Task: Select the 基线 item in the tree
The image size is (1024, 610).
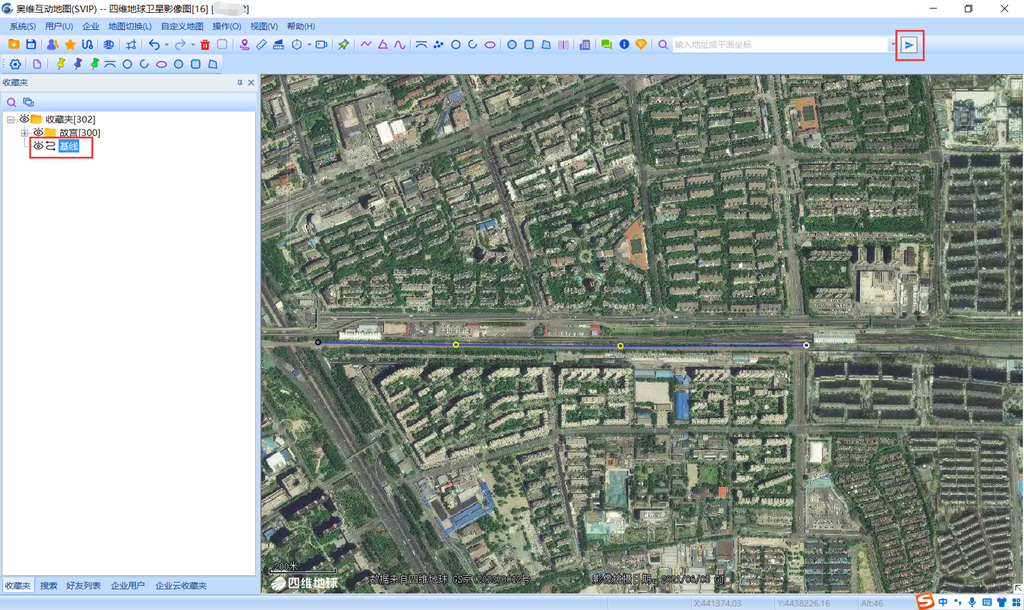Action: [68, 147]
